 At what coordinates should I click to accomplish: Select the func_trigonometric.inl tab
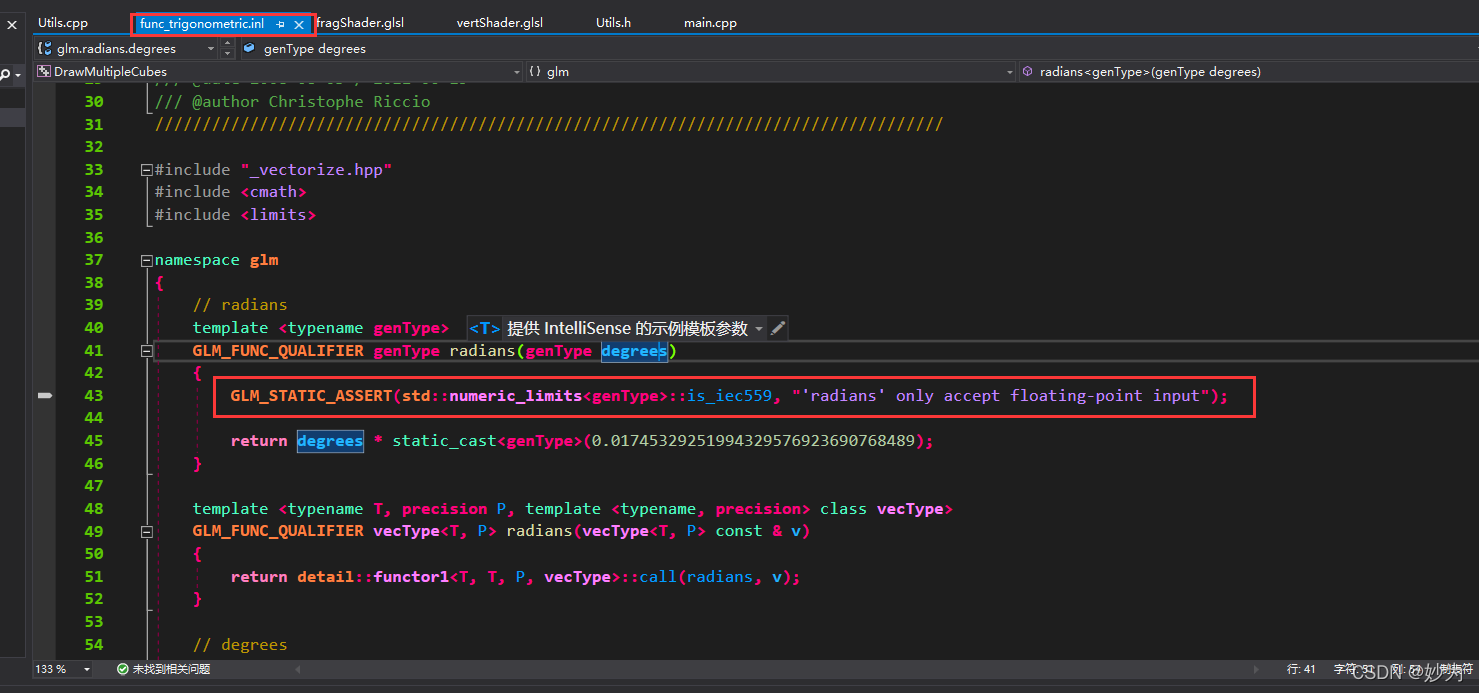[x=202, y=24]
